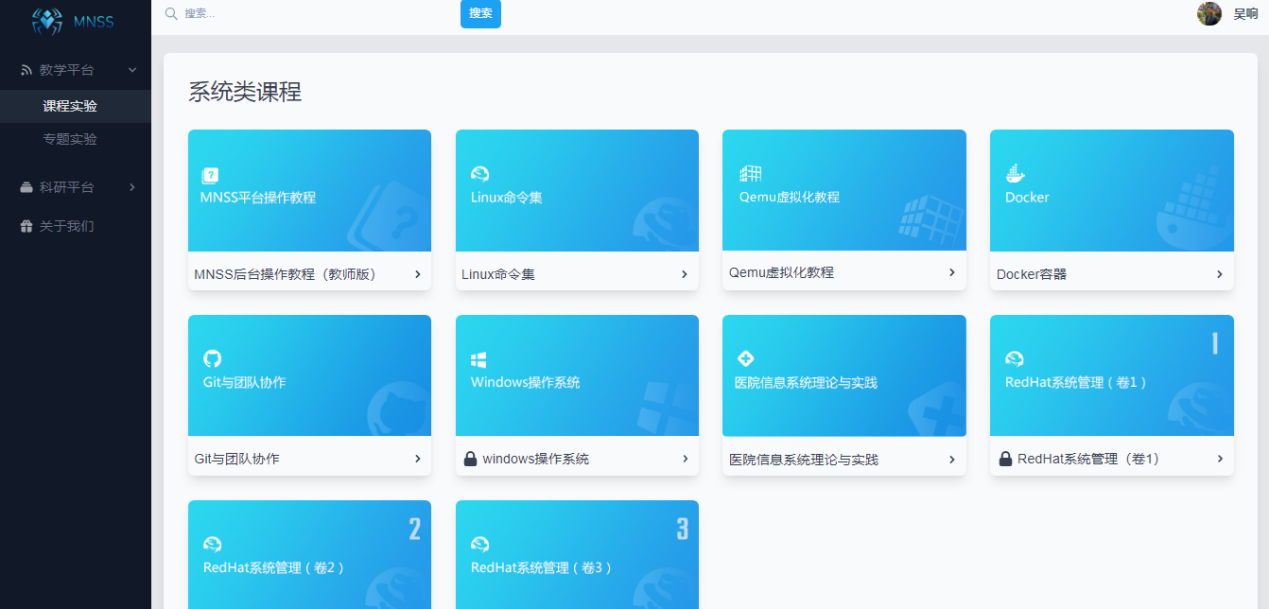The width and height of the screenshot is (1269, 609).
Task: Click the lock icon beside RedHat系统管理（卷1）
Action: point(1006,459)
